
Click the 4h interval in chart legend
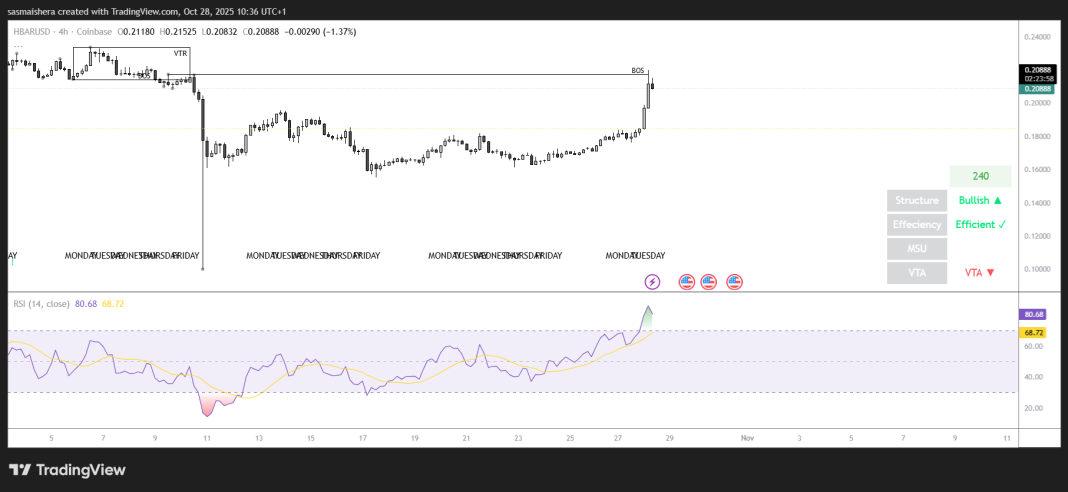click(x=61, y=31)
